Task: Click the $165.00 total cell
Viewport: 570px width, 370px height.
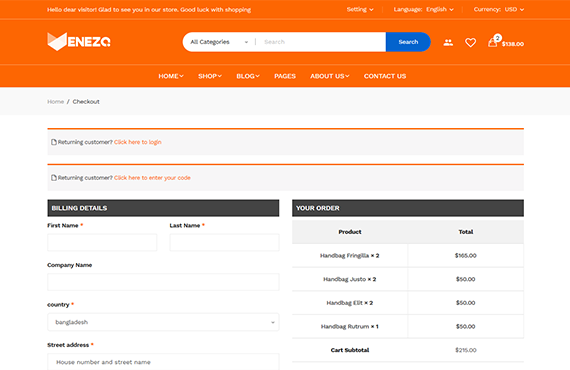Action: (466, 256)
